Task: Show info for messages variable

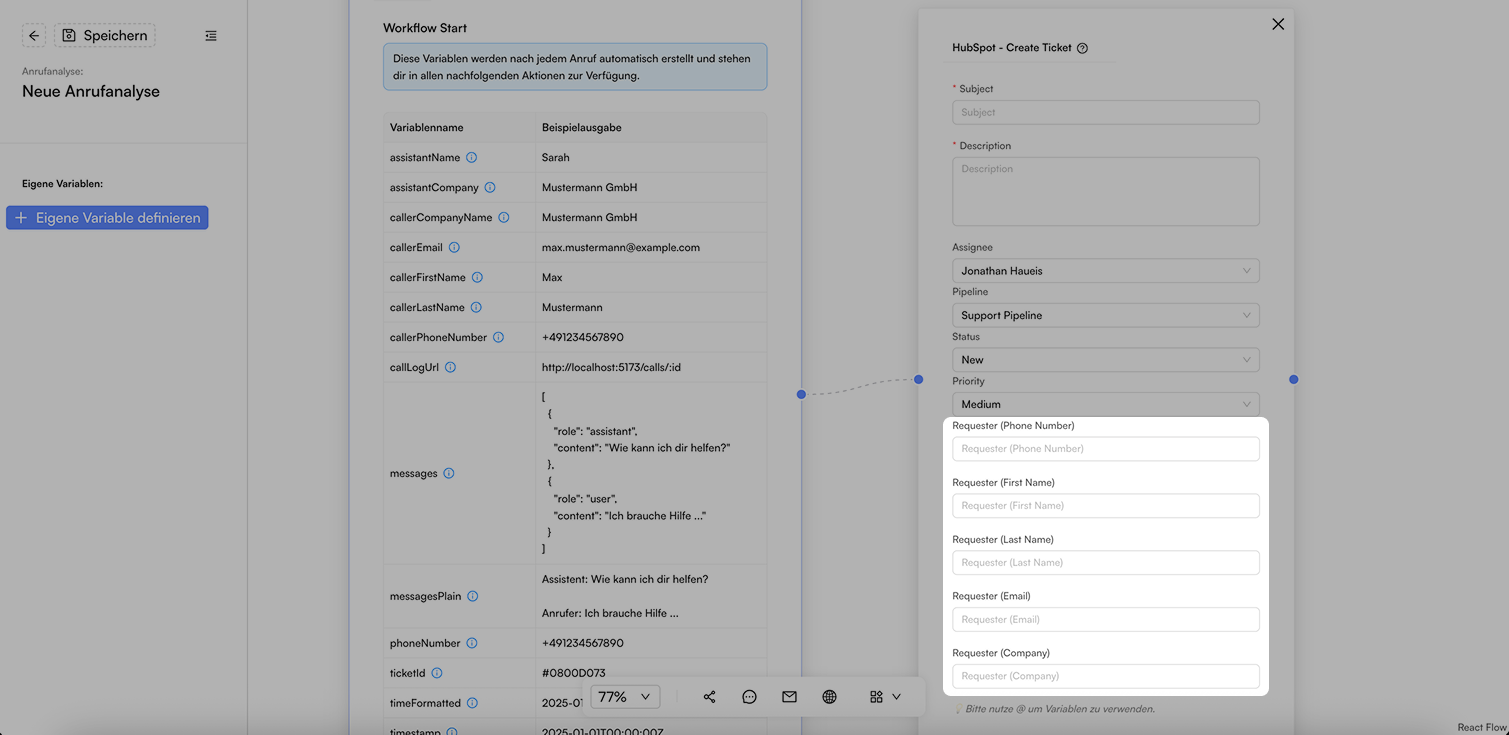Action: 449,474
